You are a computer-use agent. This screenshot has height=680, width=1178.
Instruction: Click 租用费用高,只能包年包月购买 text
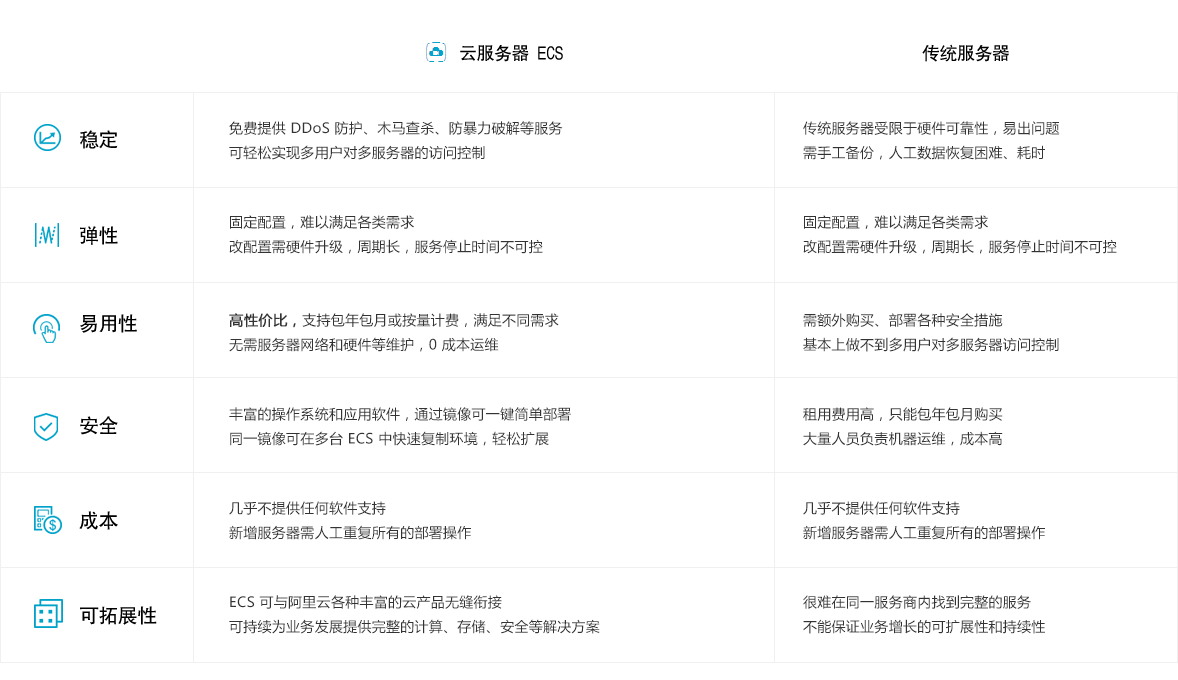(x=902, y=414)
